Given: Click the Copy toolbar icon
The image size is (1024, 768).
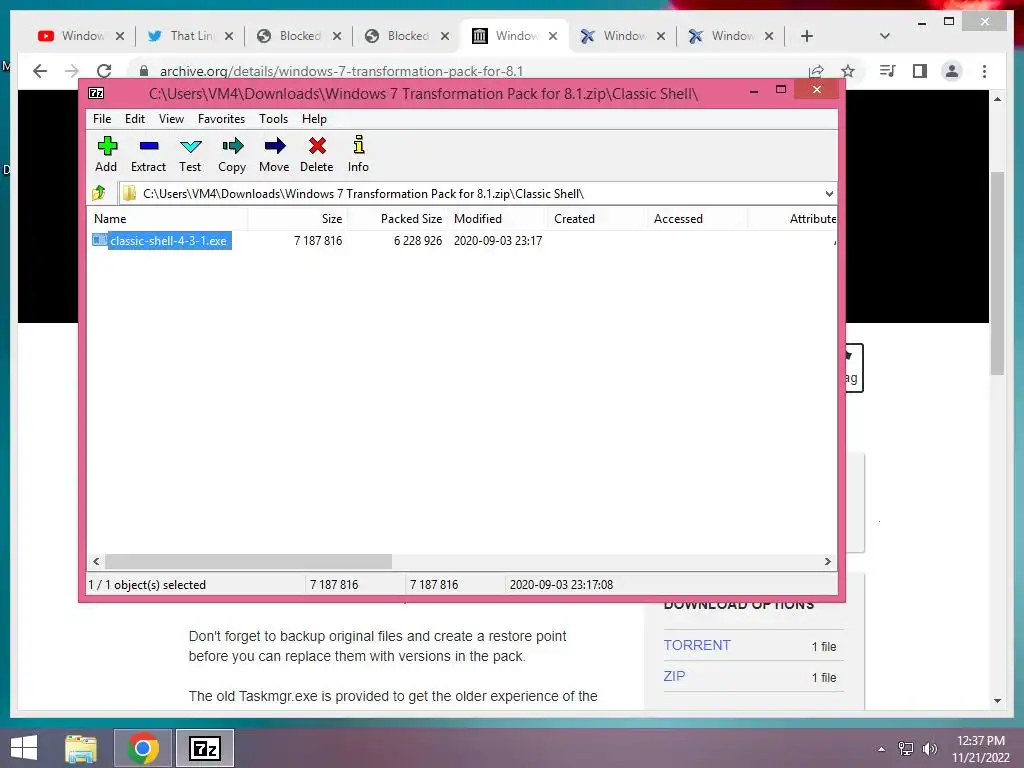Looking at the screenshot, I should 232,154.
